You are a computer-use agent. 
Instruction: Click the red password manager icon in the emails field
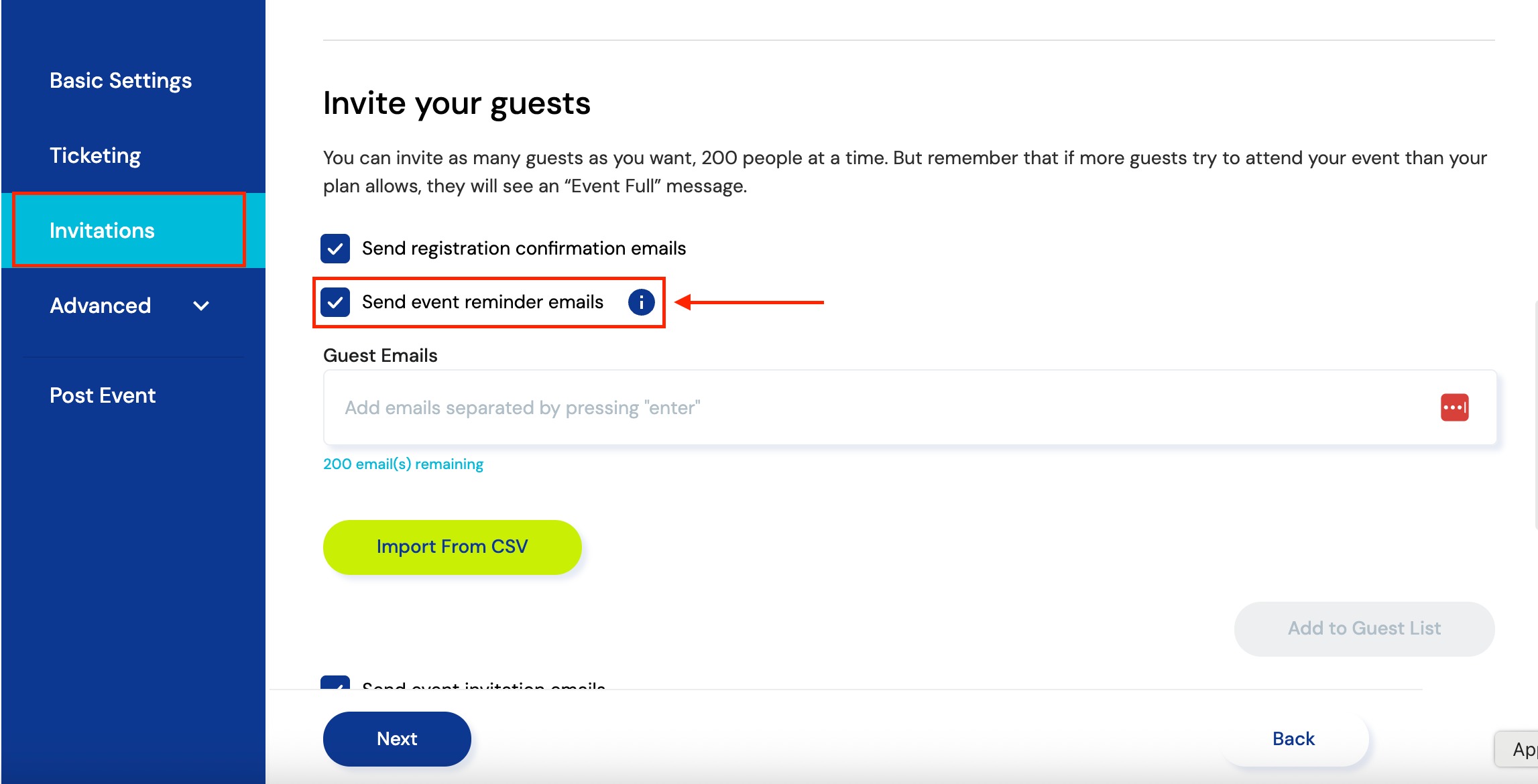point(1454,407)
